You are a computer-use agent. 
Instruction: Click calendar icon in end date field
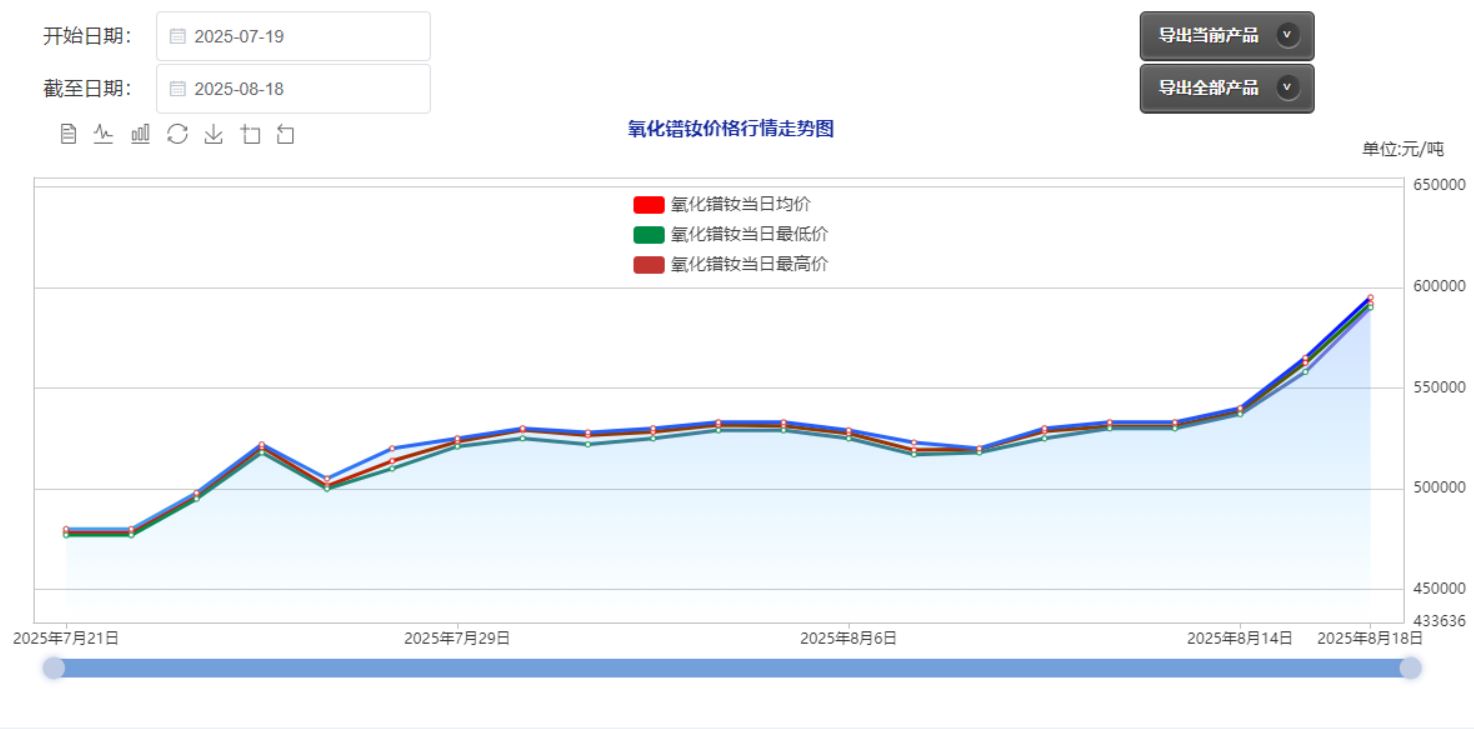[x=178, y=89]
